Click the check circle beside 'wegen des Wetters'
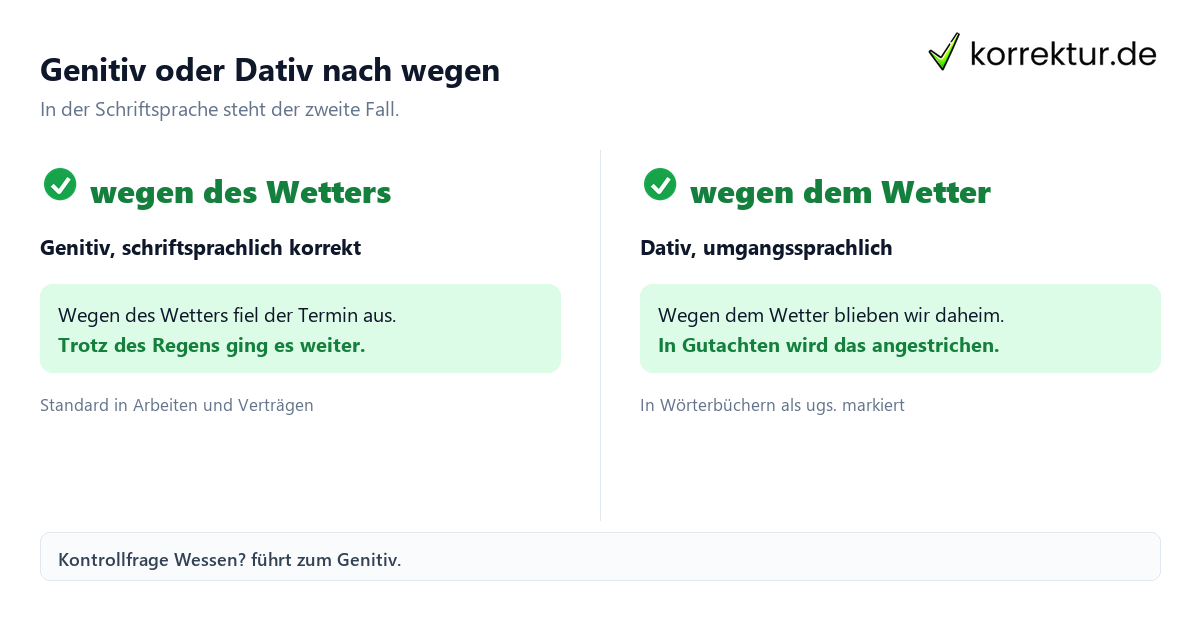The width and height of the screenshot is (1200, 630). point(60,184)
